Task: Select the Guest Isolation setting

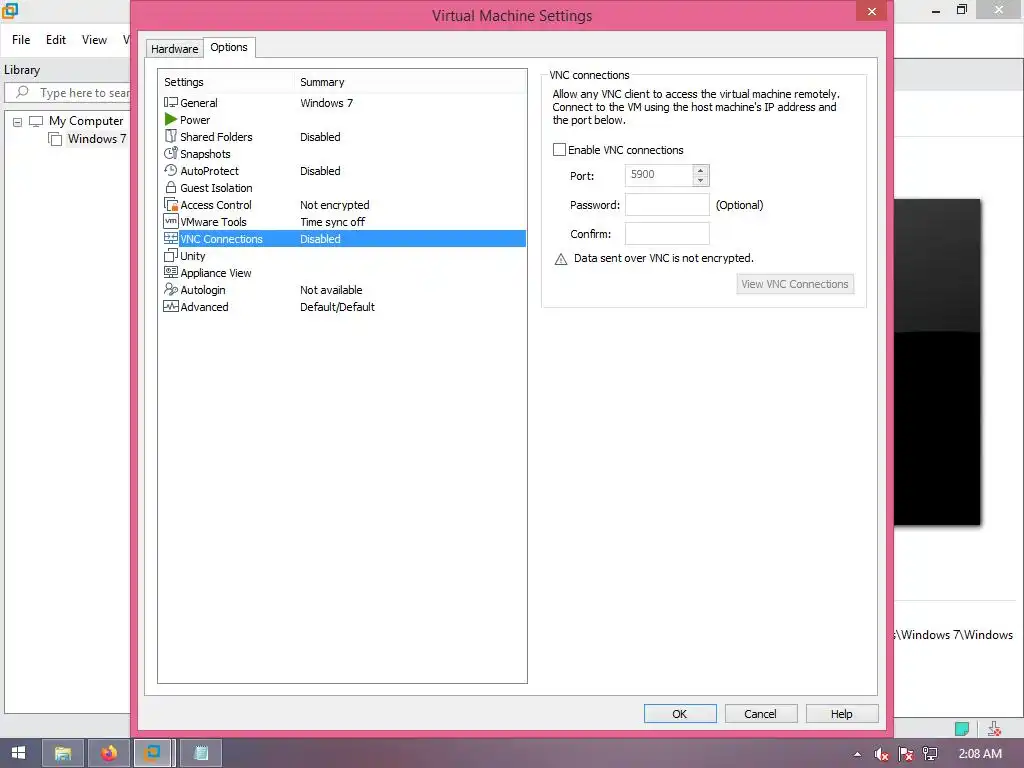Action: click(344, 187)
